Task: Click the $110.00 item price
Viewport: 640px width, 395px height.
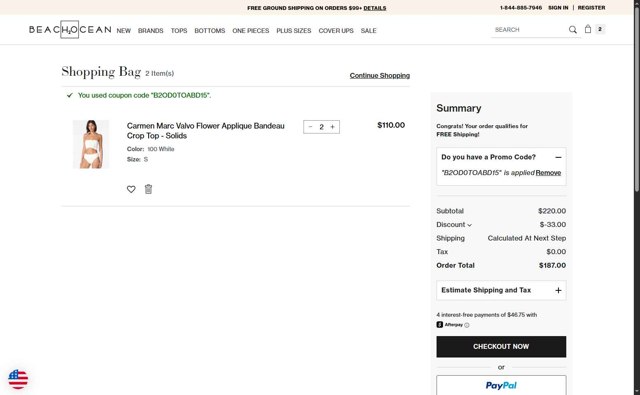Action: click(x=391, y=125)
